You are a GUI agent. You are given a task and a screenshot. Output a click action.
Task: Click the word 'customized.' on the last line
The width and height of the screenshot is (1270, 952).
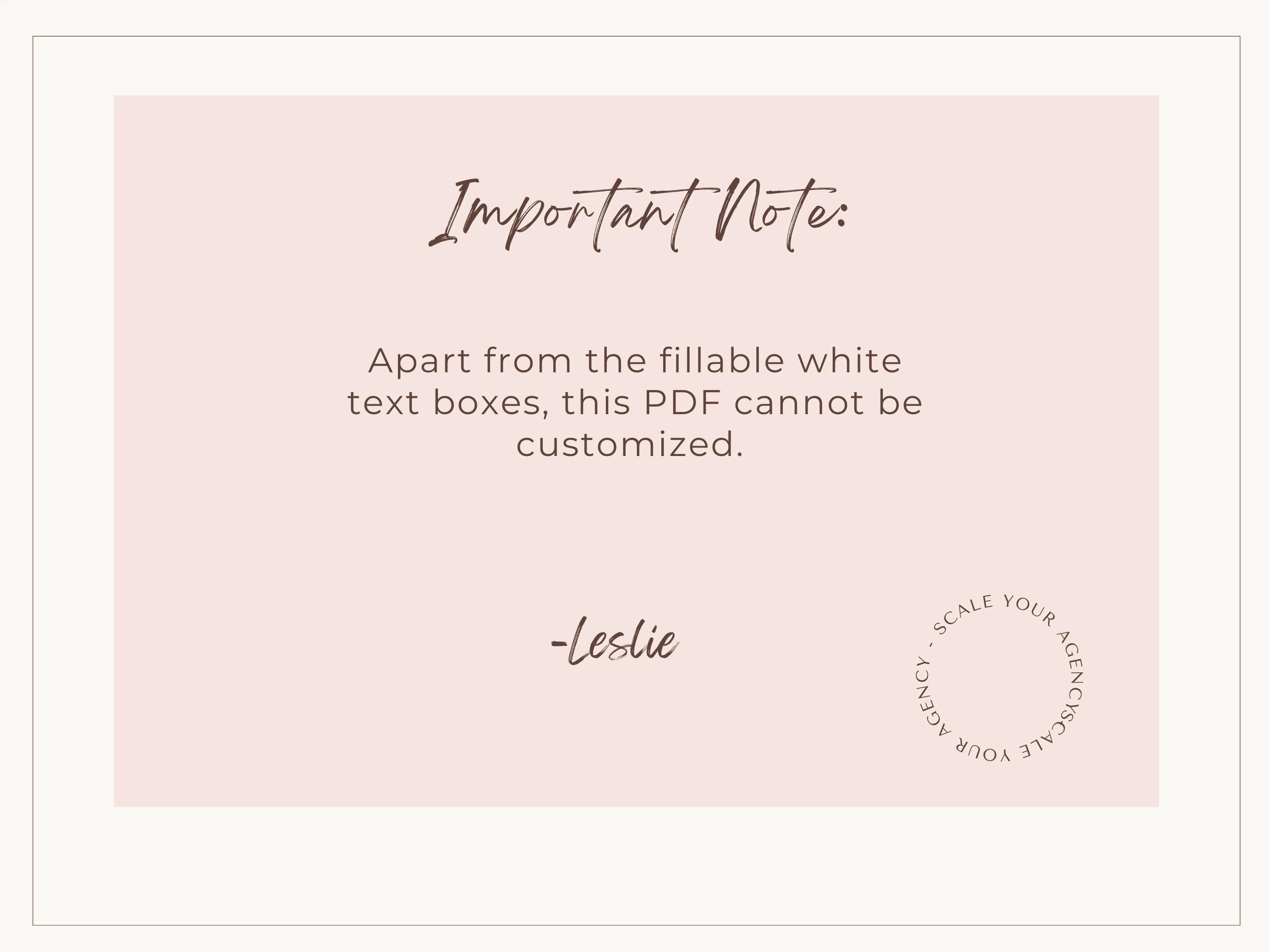(x=630, y=445)
